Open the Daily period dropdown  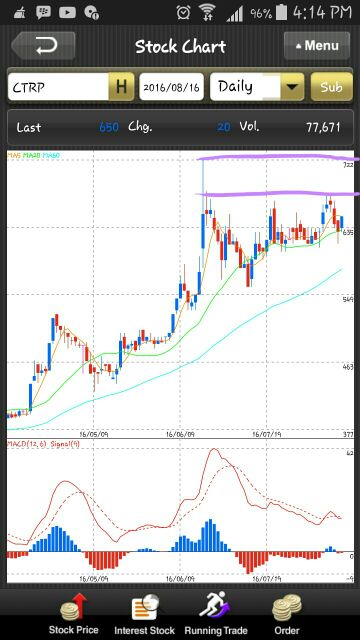pyautogui.click(x=257, y=87)
